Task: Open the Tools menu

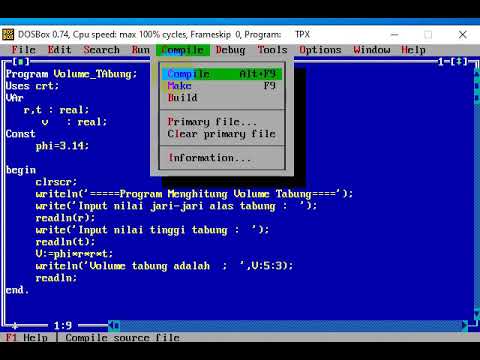Action: 272,50
